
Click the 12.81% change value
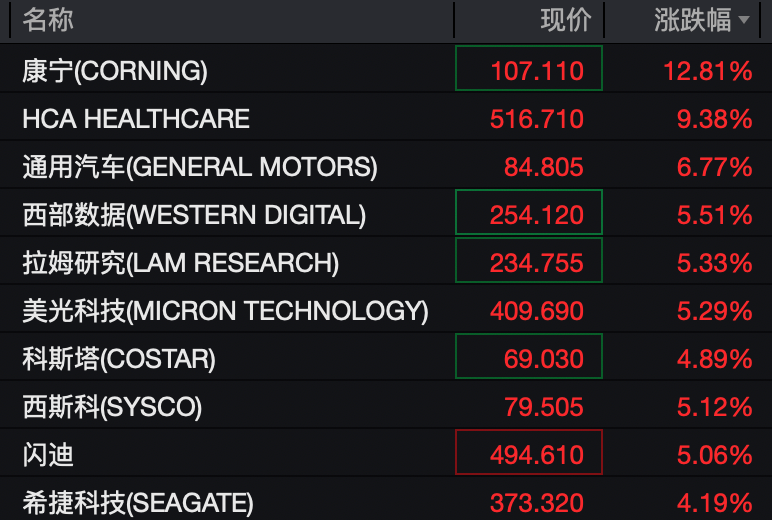tap(708, 71)
